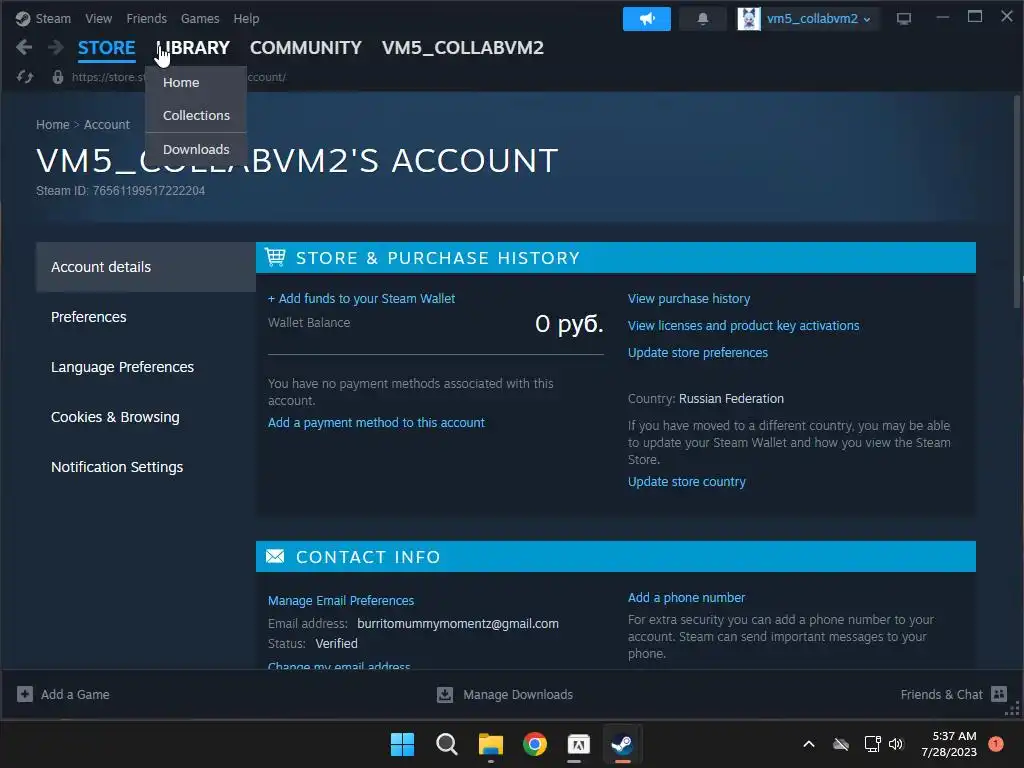Click the store URL address field
Viewport: 1024px width, 768px height.
[178, 77]
